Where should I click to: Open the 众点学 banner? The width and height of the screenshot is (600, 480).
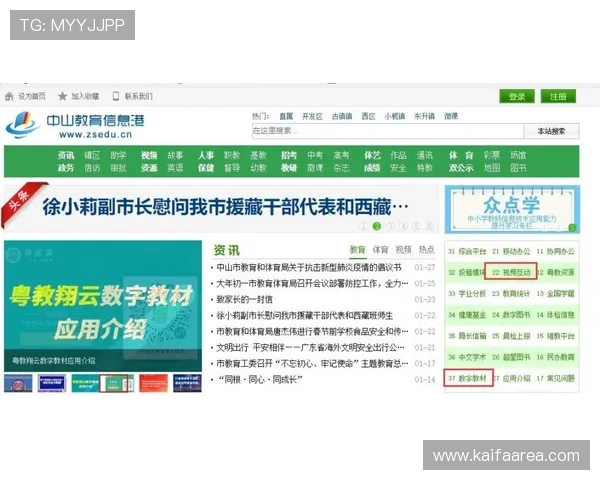point(512,209)
